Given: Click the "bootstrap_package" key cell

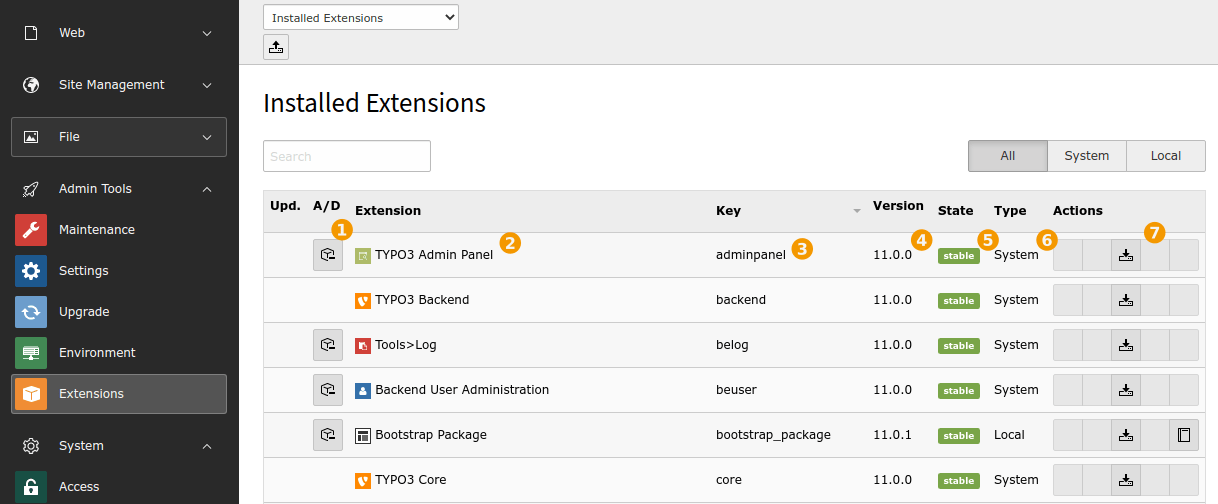Looking at the screenshot, I should tap(773, 435).
